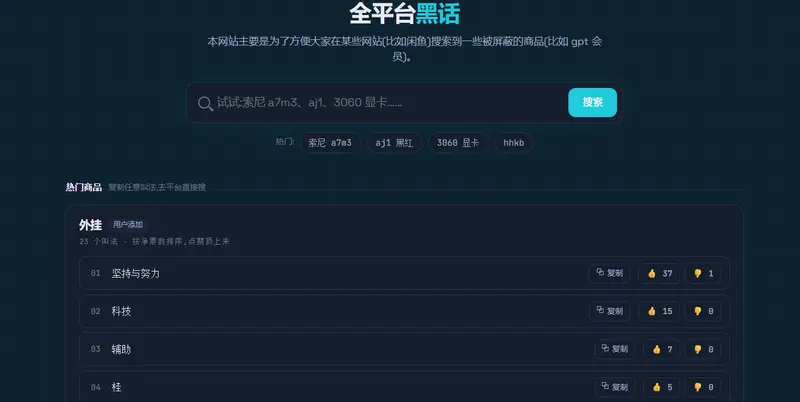Upvote the 坚持与努力 entry
Screen dimensions: 800x402
(x=659, y=273)
